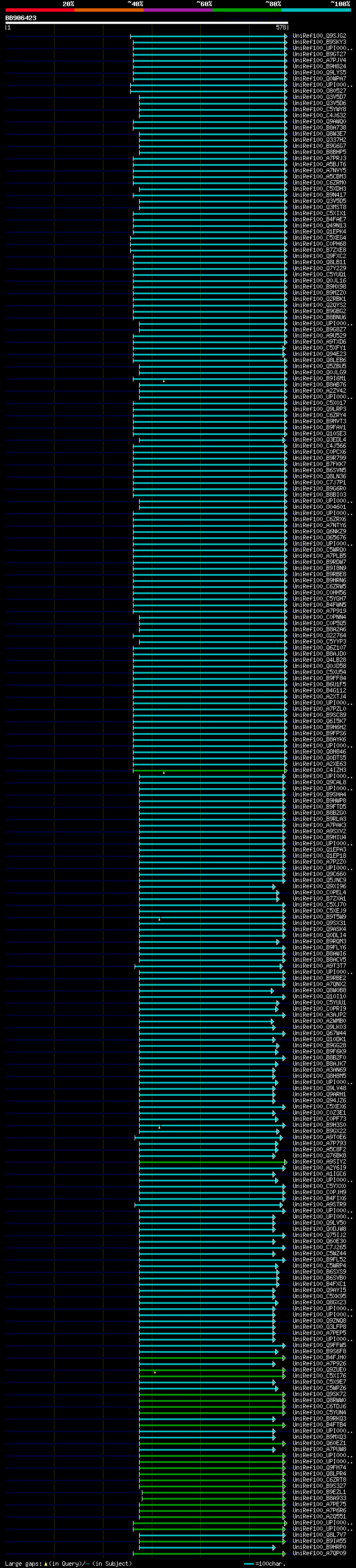
Task: Open the UniRef100_A9T3T7 hit label
Action: tap(319, 966)
